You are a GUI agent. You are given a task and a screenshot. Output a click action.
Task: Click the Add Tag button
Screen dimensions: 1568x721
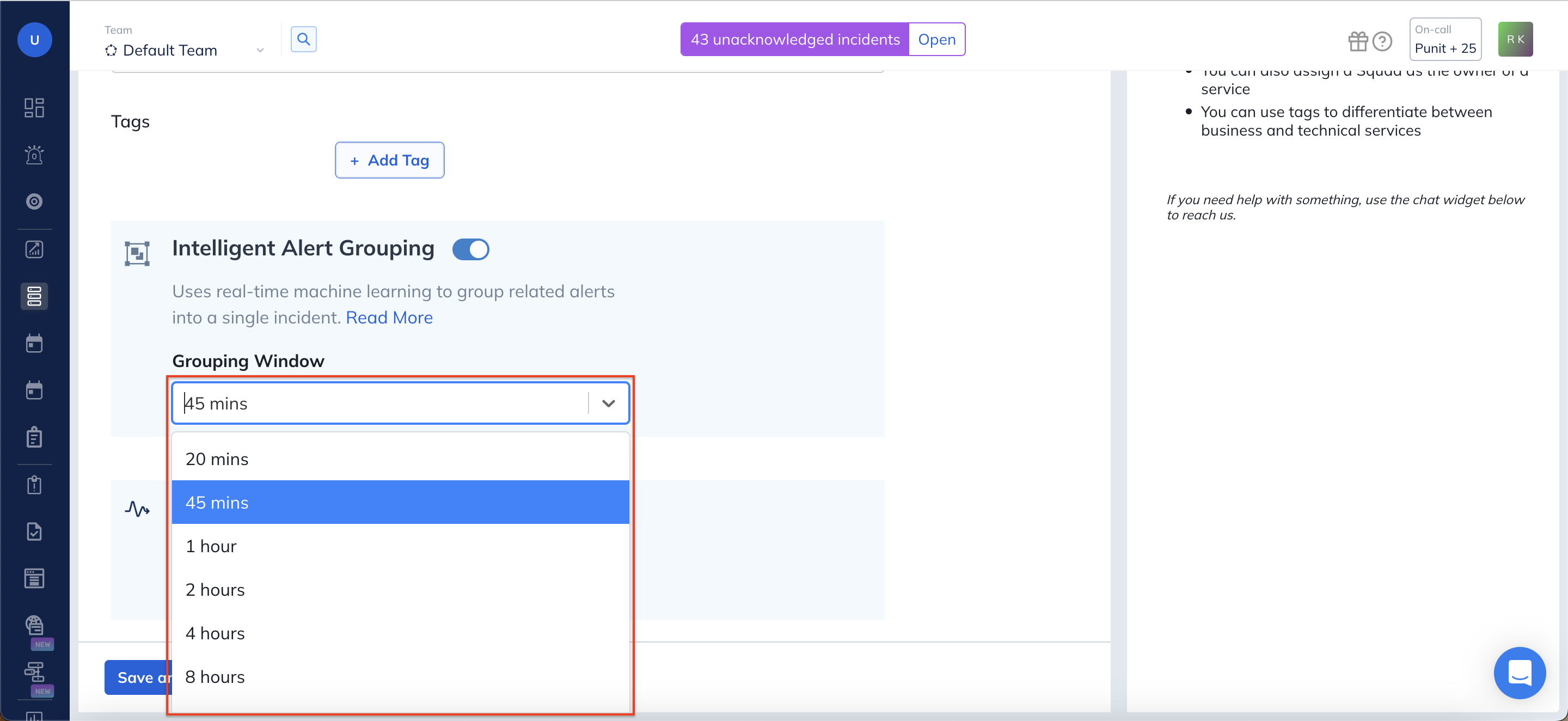coord(390,160)
